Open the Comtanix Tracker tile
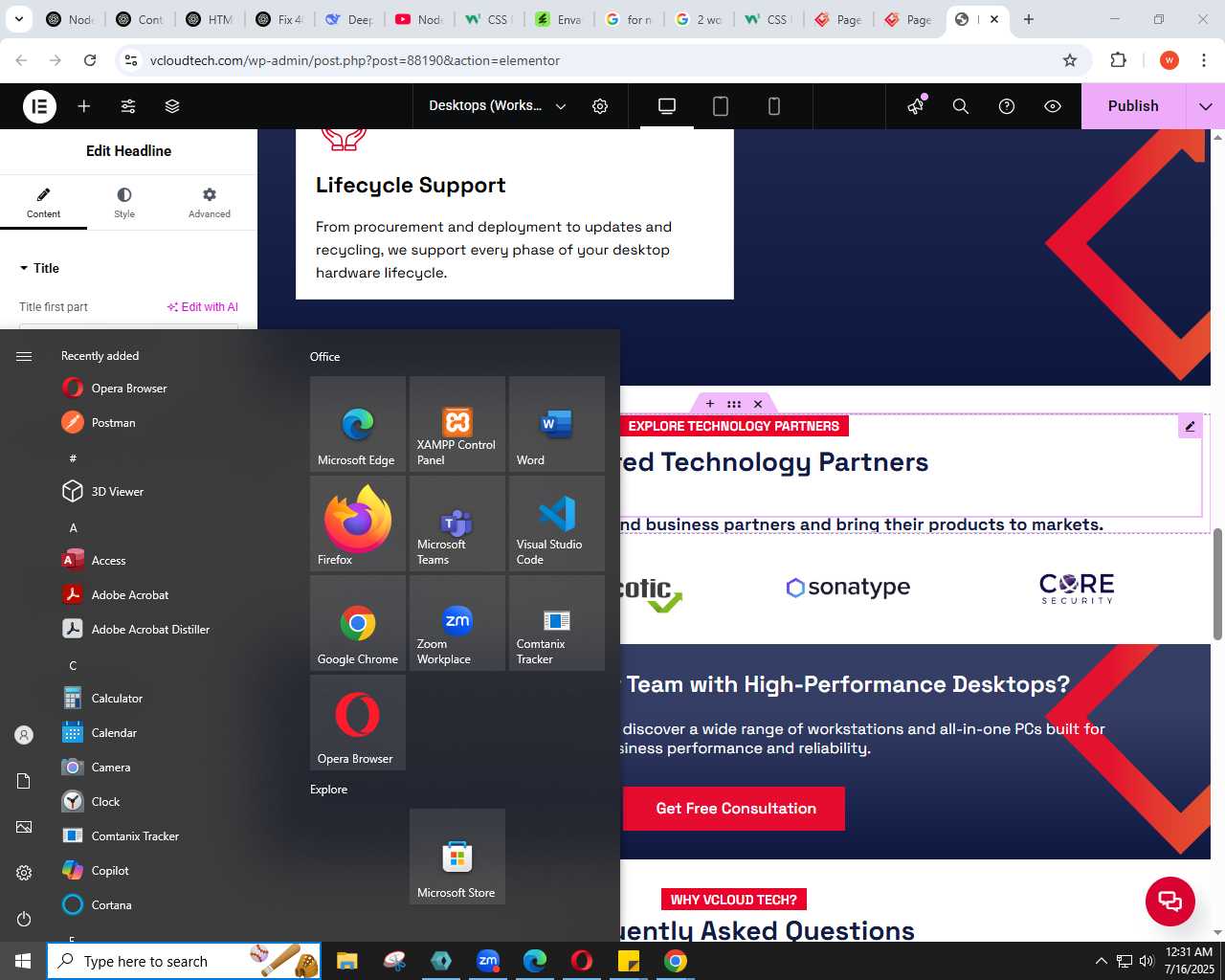 coord(557,623)
